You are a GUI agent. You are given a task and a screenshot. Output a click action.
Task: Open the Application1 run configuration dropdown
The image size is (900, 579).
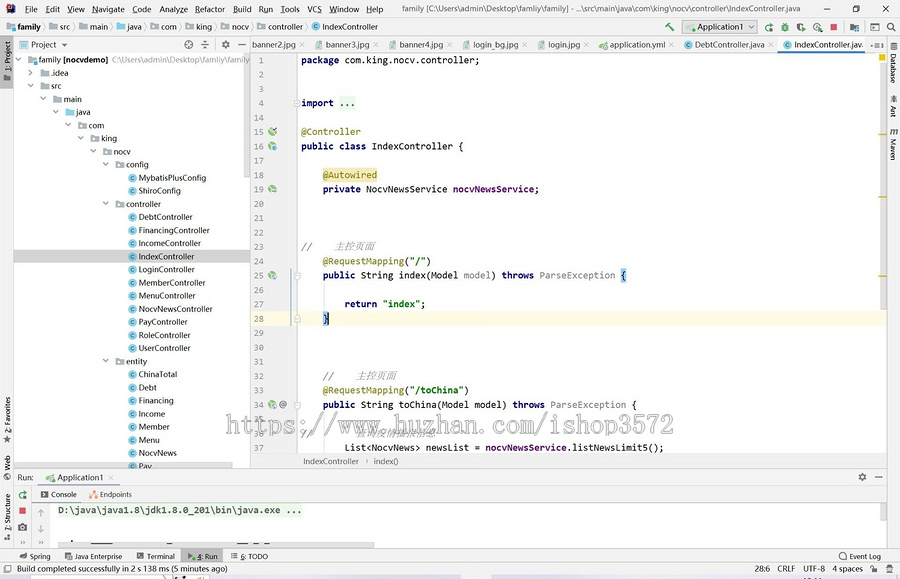coord(720,26)
